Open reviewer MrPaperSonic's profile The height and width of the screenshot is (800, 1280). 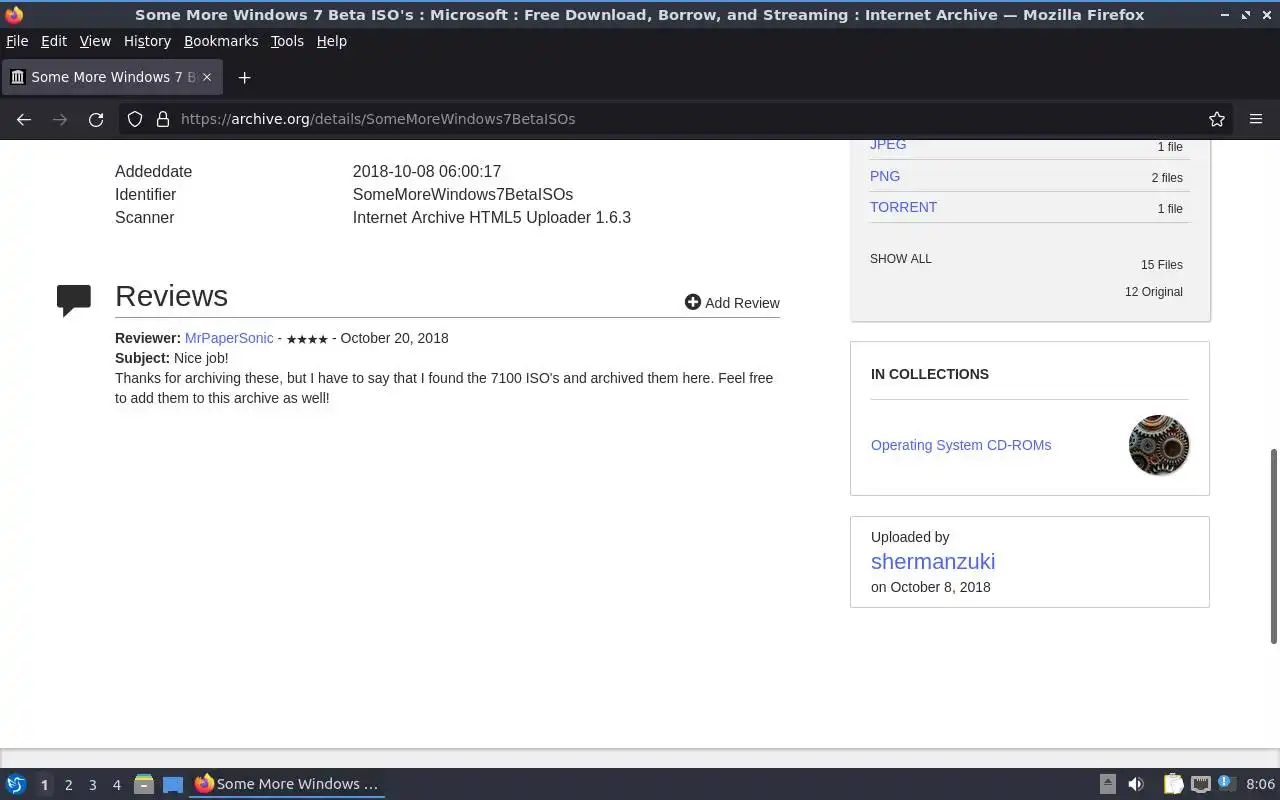tap(229, 338)
